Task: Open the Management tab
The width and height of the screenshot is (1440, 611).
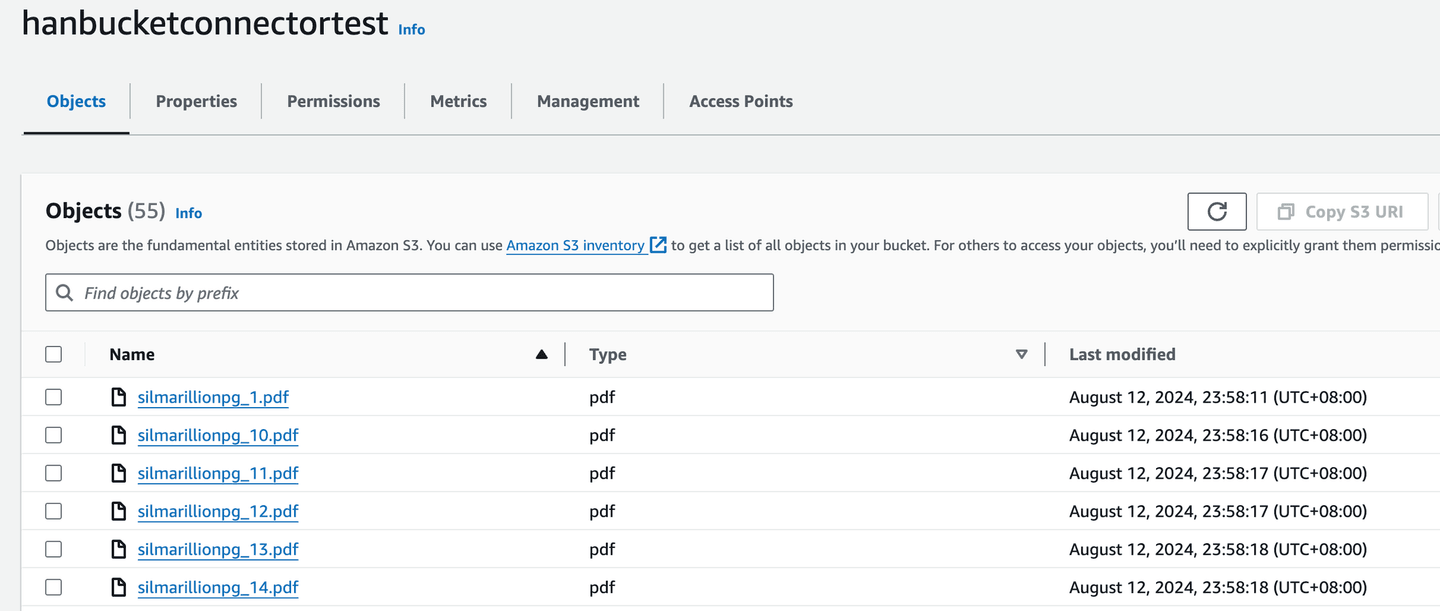Action: (588, 101)
